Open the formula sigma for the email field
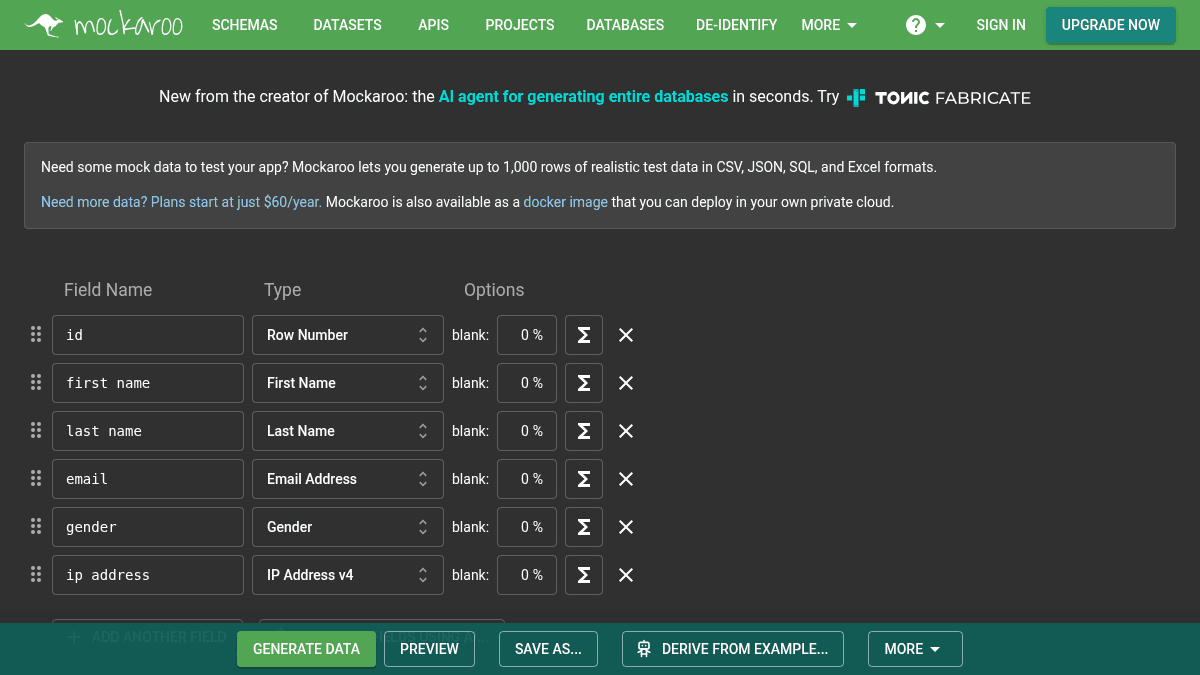 [584, 479]
